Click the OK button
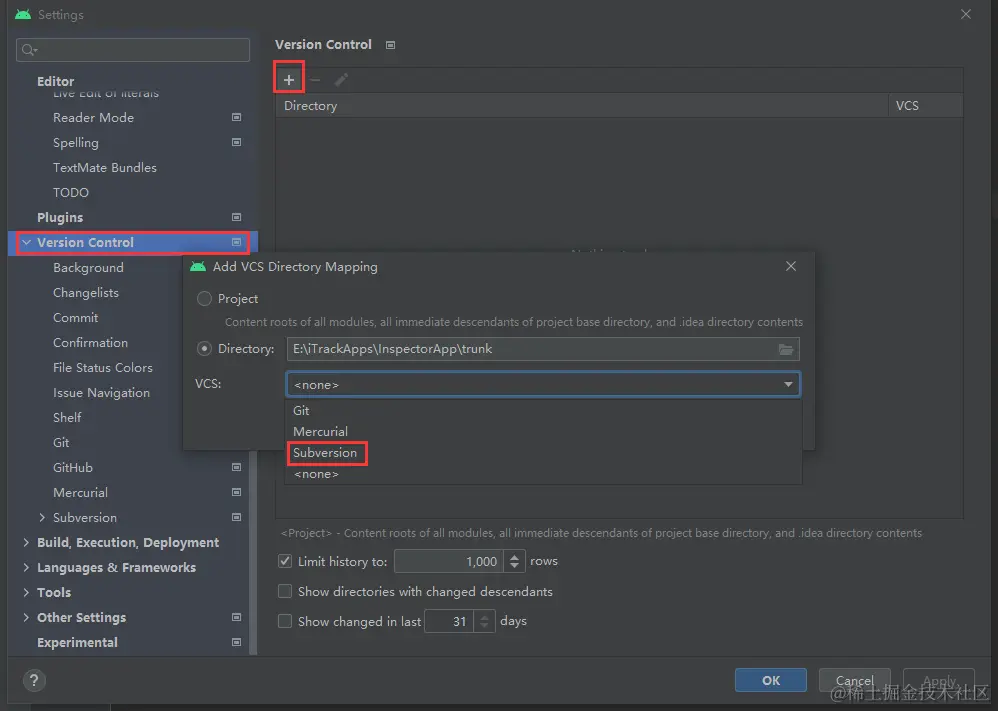 pos(771,680)
